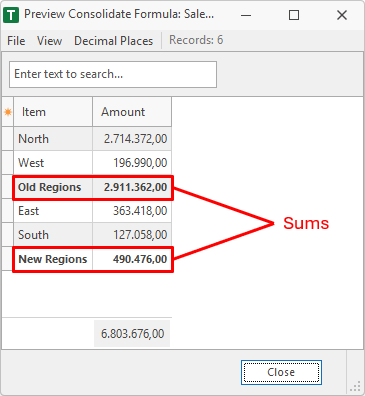Click the orange asterisk column chooser icon
Image resolution: width=365 pixels, height=396 pixels.
[8, 112]
